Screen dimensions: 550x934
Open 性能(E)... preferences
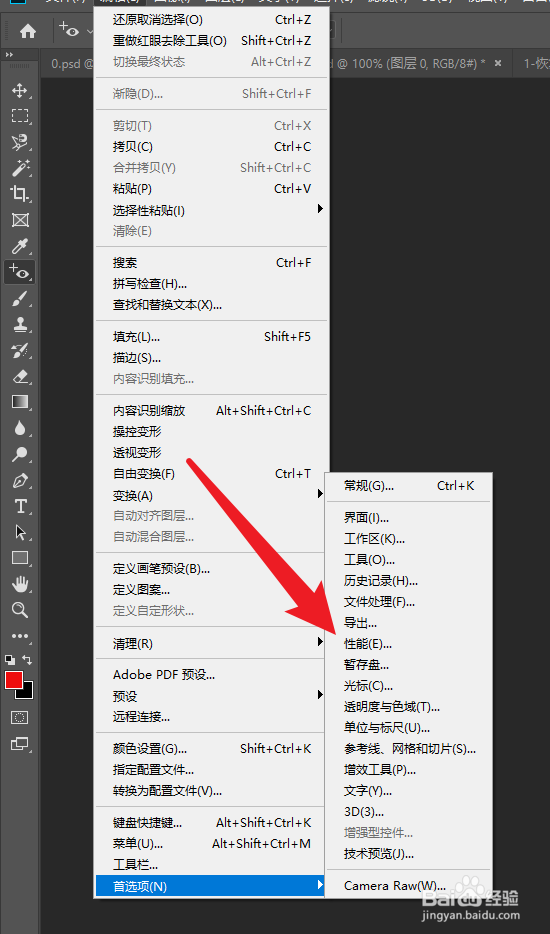408,644
